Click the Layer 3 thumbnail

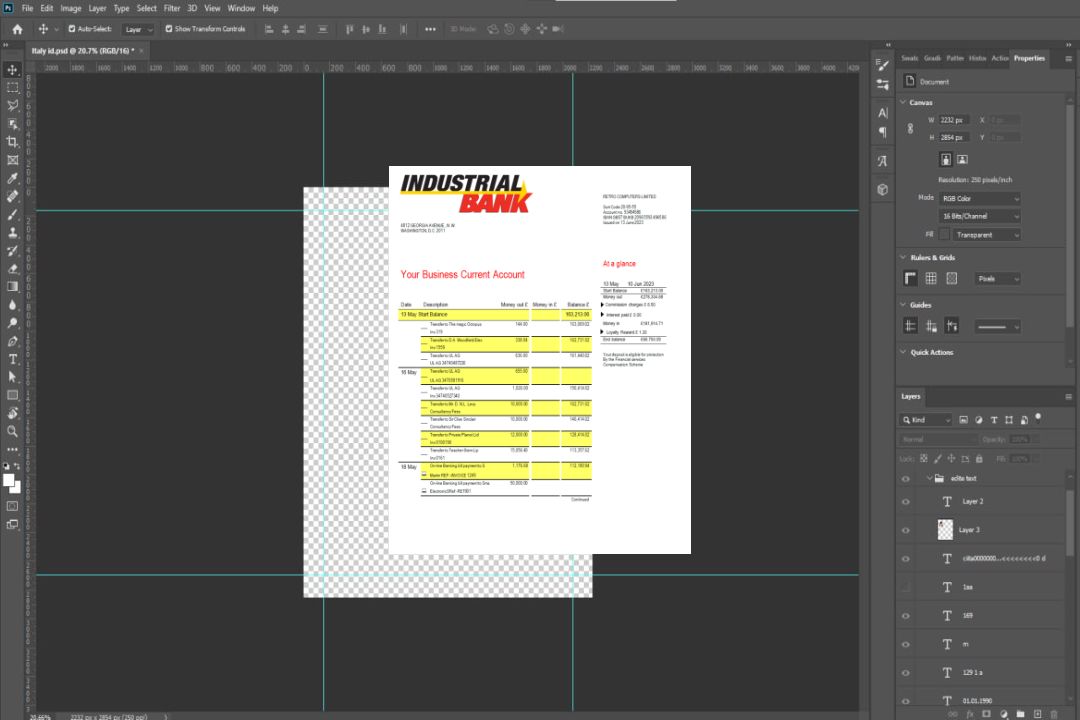coord(946,530)
